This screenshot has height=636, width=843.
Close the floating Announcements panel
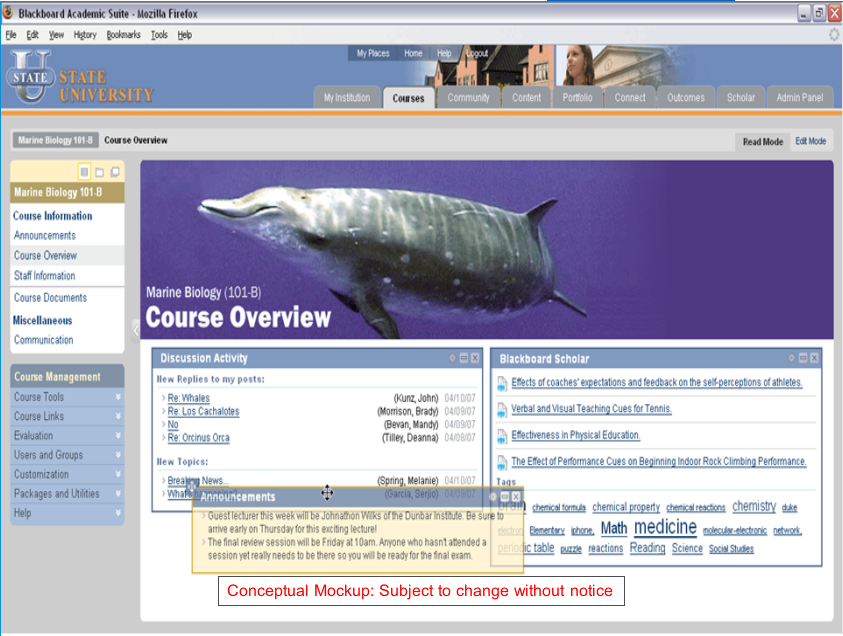[x=516, y=497]
